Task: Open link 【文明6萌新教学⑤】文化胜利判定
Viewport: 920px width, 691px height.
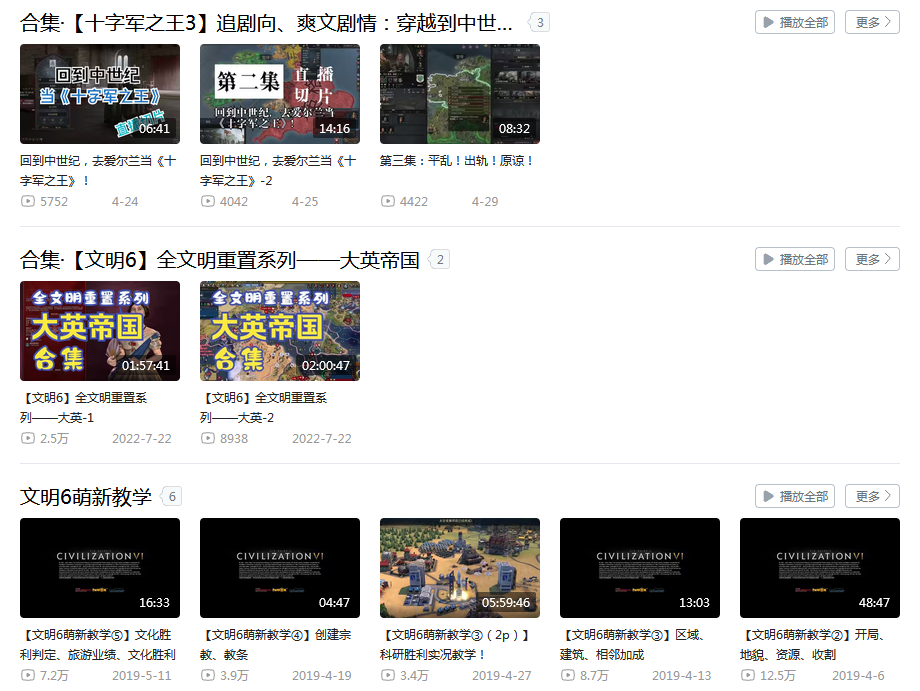Action: [x=98, y=645]
